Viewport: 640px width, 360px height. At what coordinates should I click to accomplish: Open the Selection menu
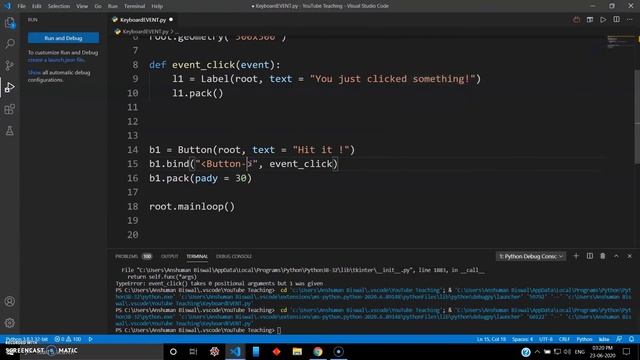[59, 6]
